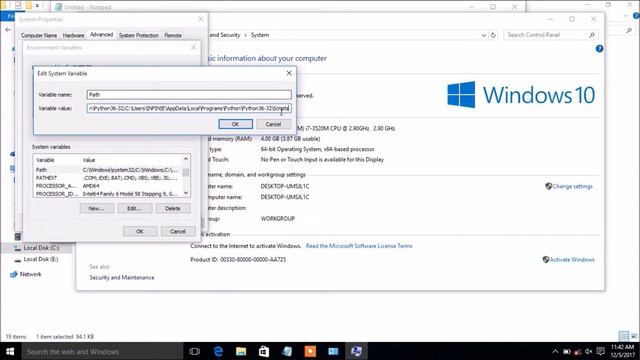The width and height of the screenshot is (640, 360).
Task: Click System in the breadcrumb path
Action: coord(260,35)
